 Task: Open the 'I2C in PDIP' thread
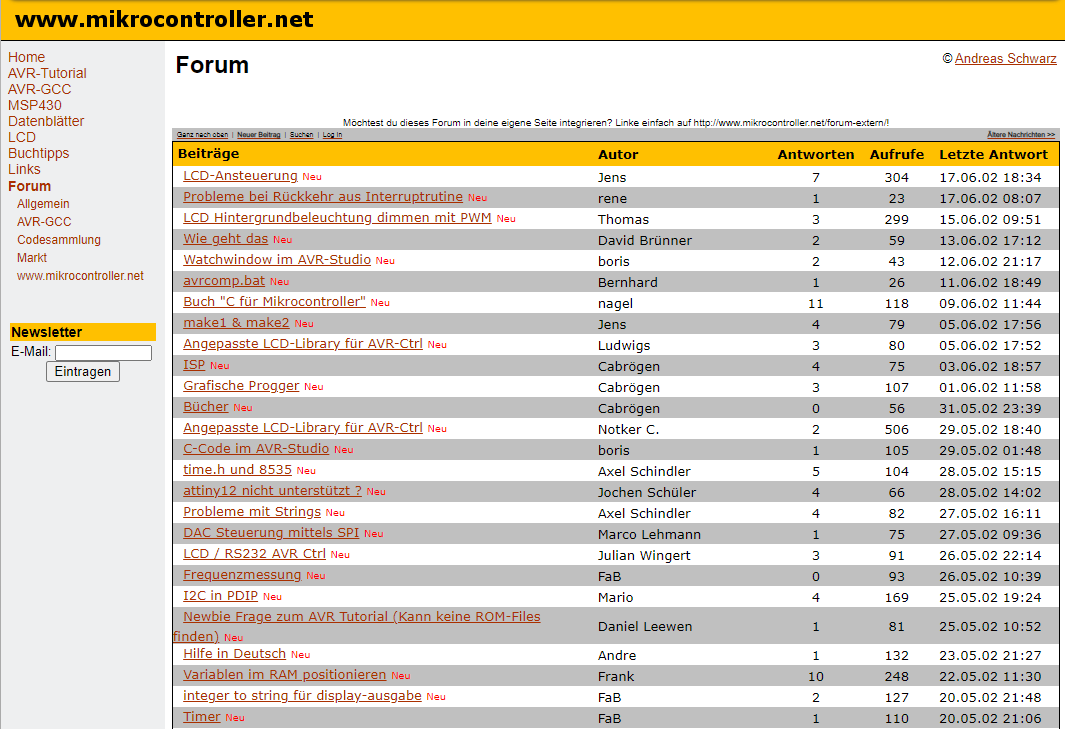pos(221,597)
